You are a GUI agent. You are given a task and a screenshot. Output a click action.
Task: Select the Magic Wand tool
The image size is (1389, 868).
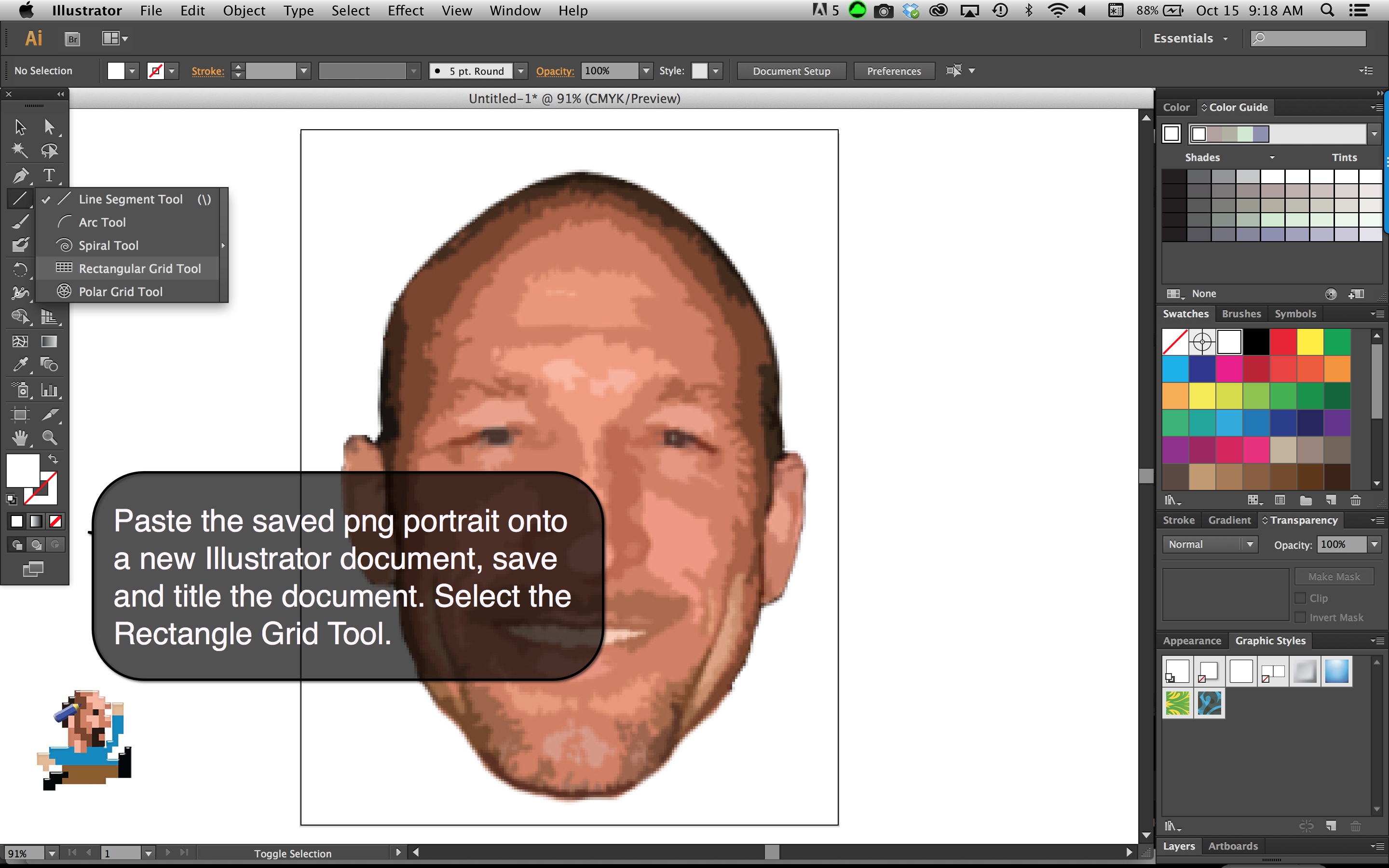pyautogui.click(x=20, y=150)
